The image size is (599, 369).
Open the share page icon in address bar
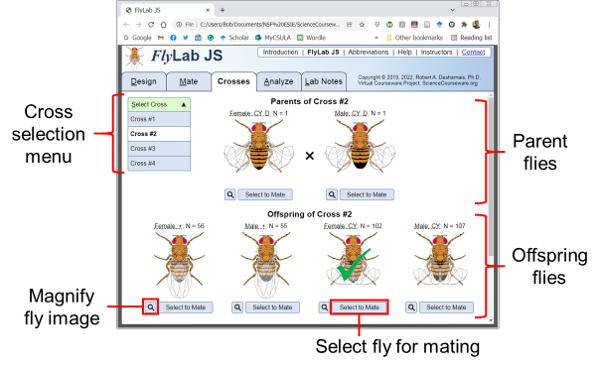pyautogui.click(x=349, y=24)
